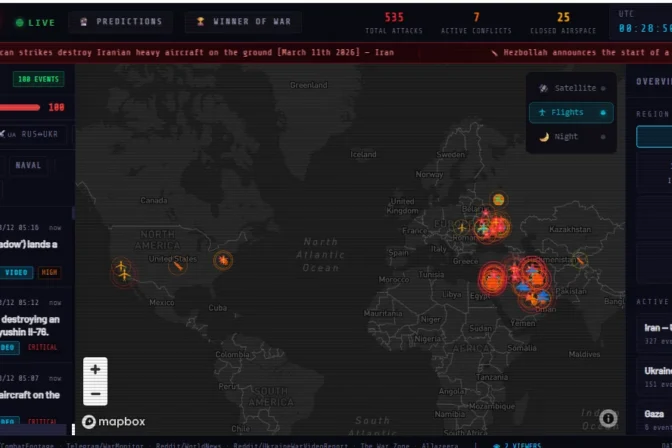Screen dimensions: 672x448
Task: Click large red marker northeast of Egypt
Action: 493,279
